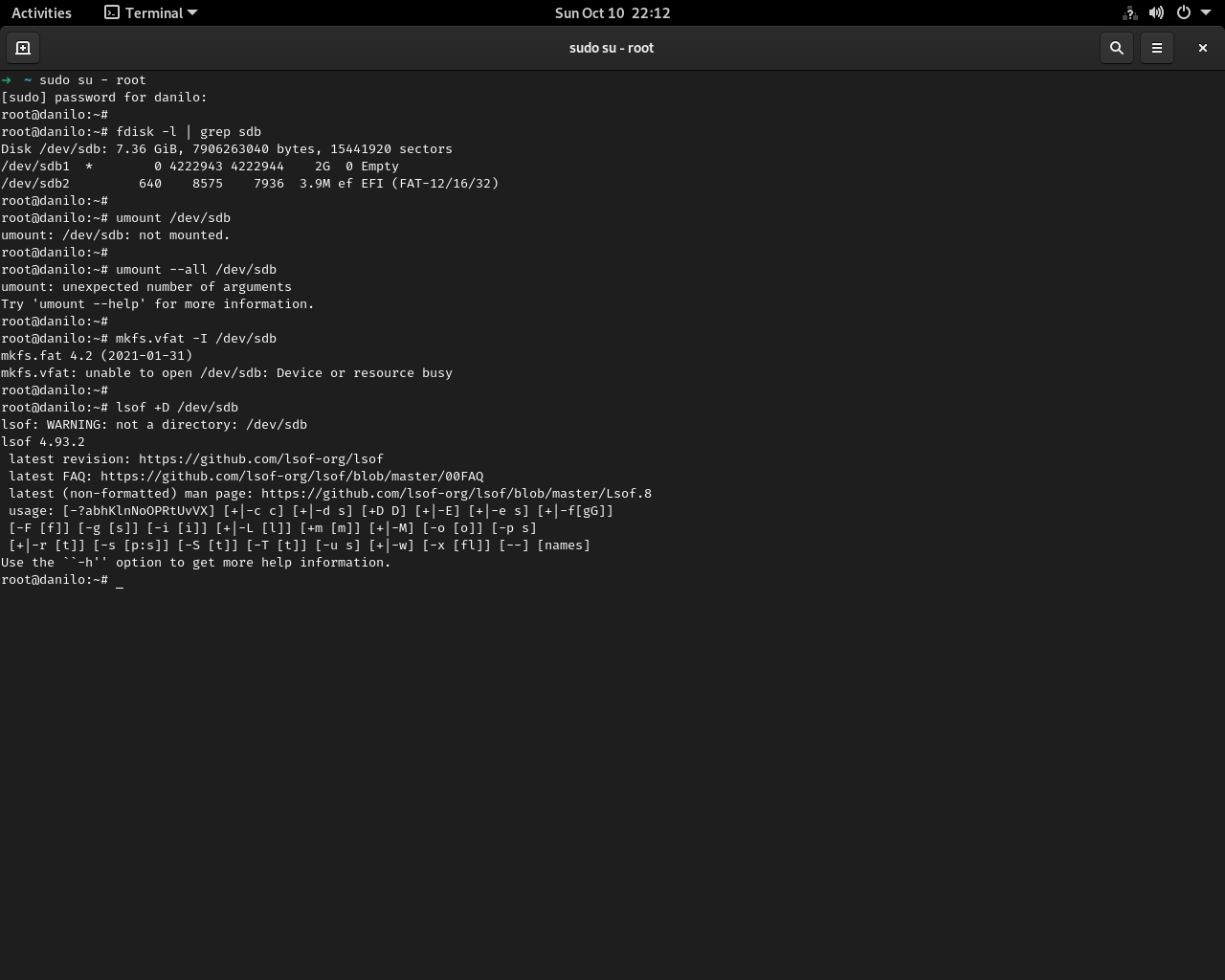Open the Lsof.8 man page link
This screenshot has width=1225, height=980.
tap(456, 494)
